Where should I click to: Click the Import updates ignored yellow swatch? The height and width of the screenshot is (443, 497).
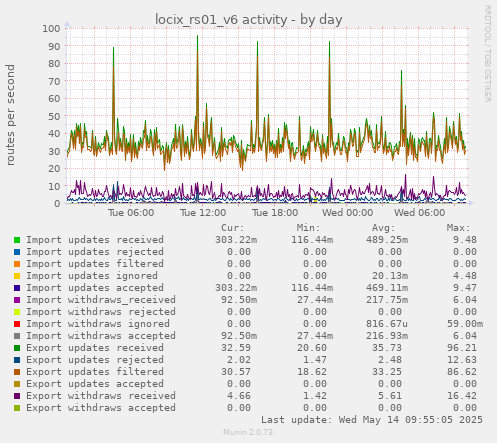(17, 276)
